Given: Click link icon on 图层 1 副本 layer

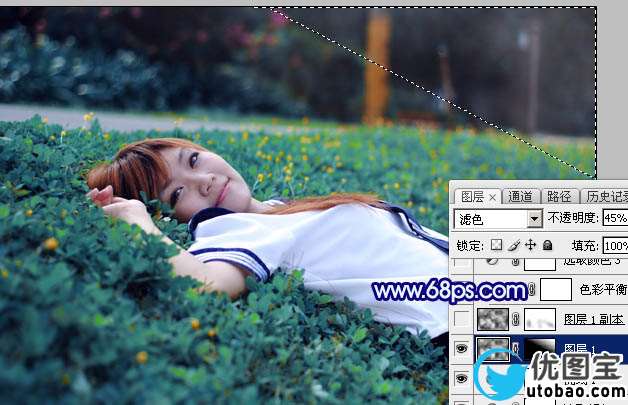Looking at the screenshot, I should [x=516, y=319].
